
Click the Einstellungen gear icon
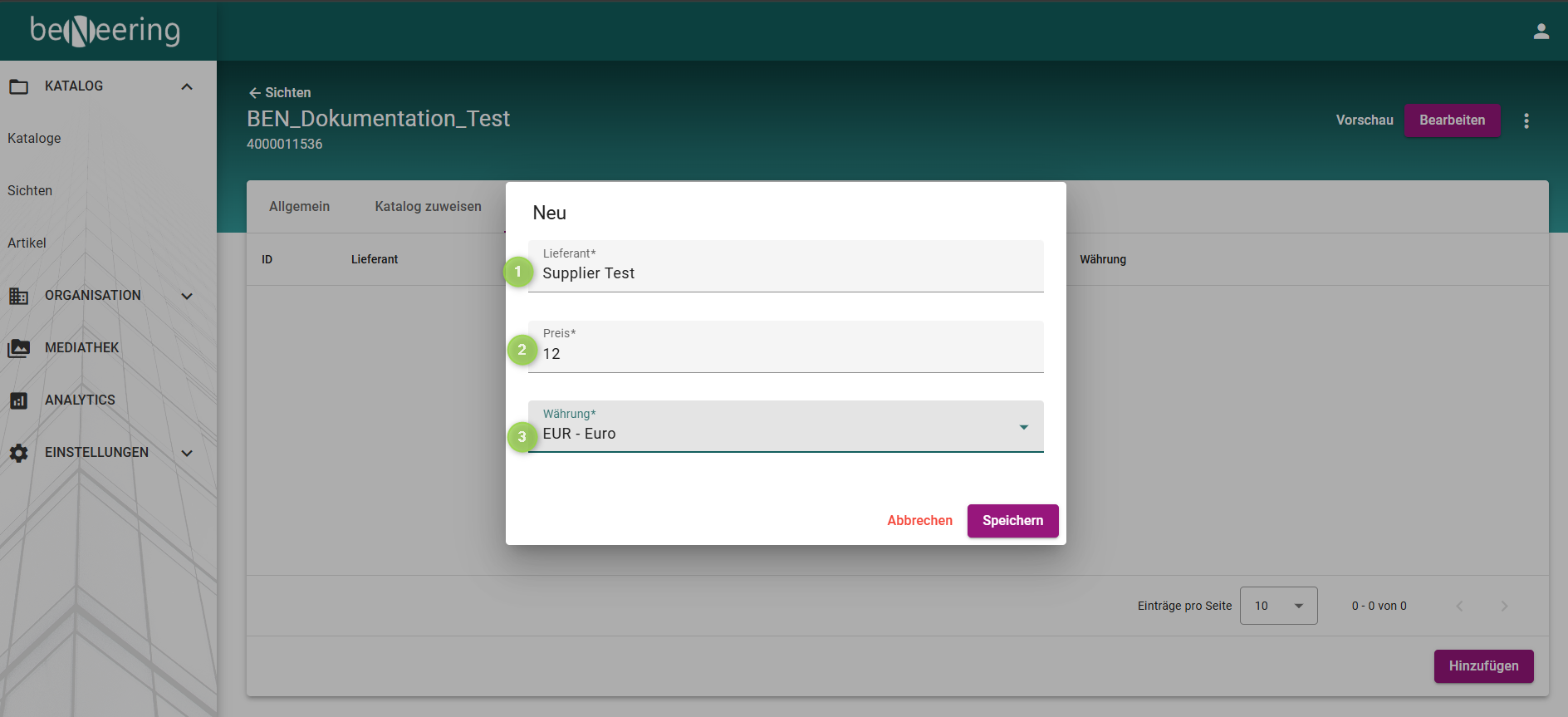[x=18, y=453]
